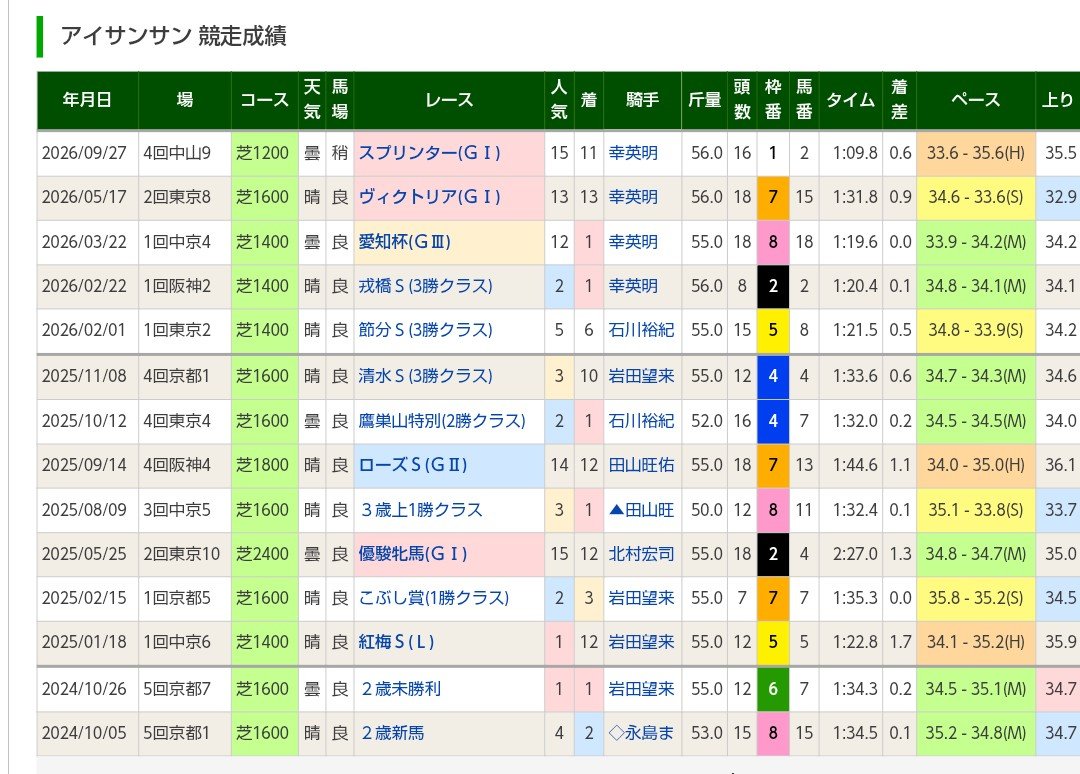1080x774 pixels.
Task: Select the weight cell 50.0
Action: pos(707,510)
